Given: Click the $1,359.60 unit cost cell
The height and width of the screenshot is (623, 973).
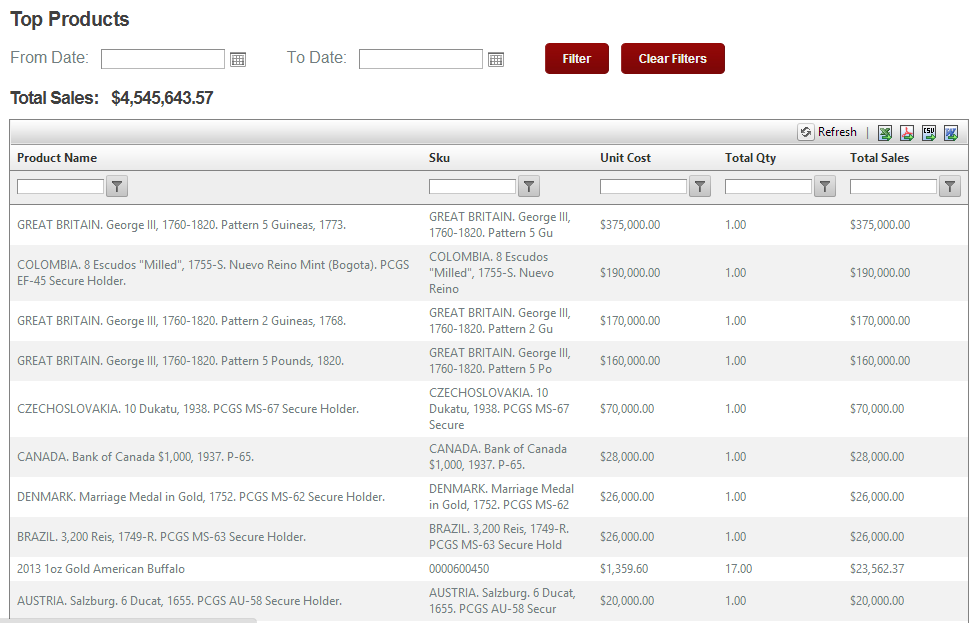Looking at the screenshot, I should click(x=624, y=568).
